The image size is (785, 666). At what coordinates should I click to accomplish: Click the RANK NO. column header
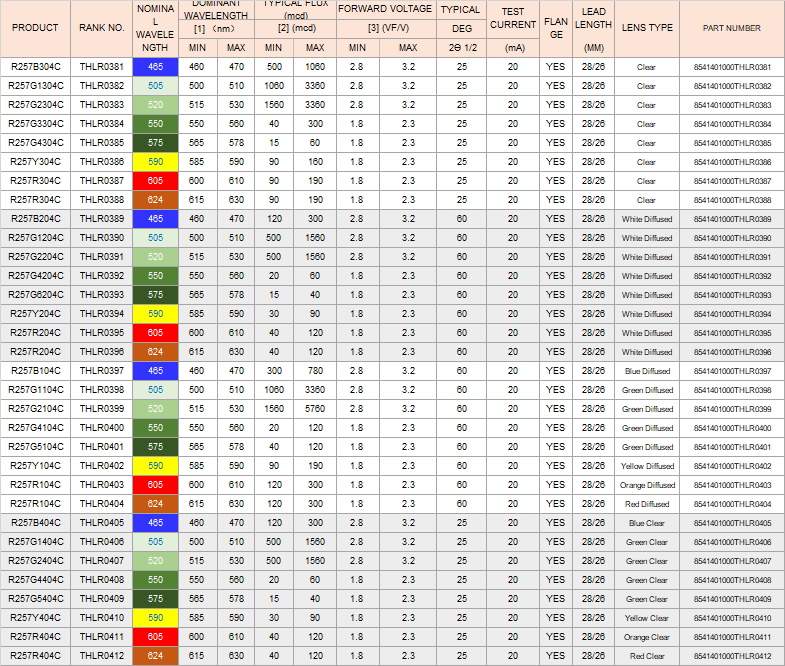pos(102,28)
